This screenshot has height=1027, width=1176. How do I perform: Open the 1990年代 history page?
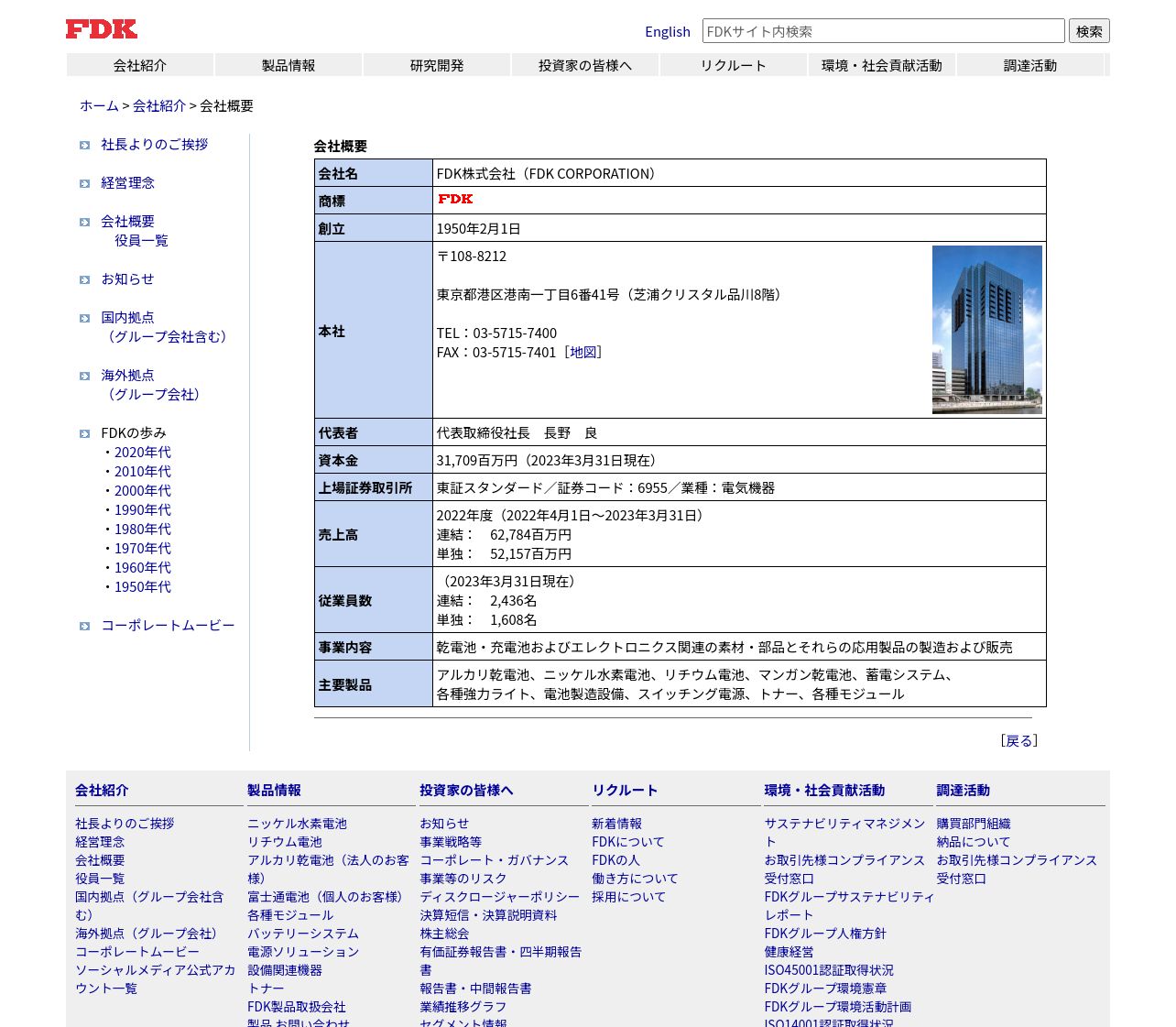coord(143,510)
